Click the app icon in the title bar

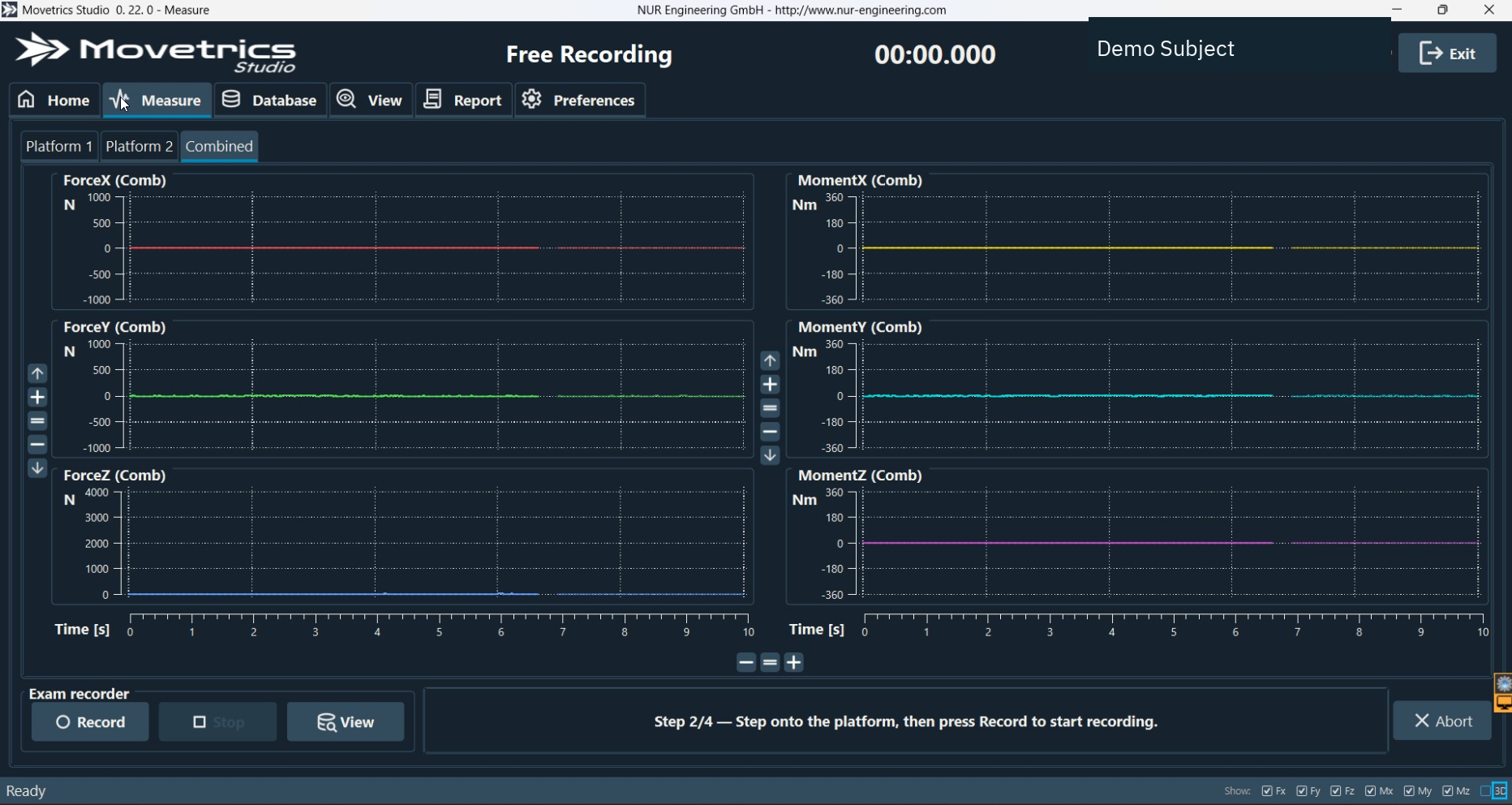click(10, 10)
